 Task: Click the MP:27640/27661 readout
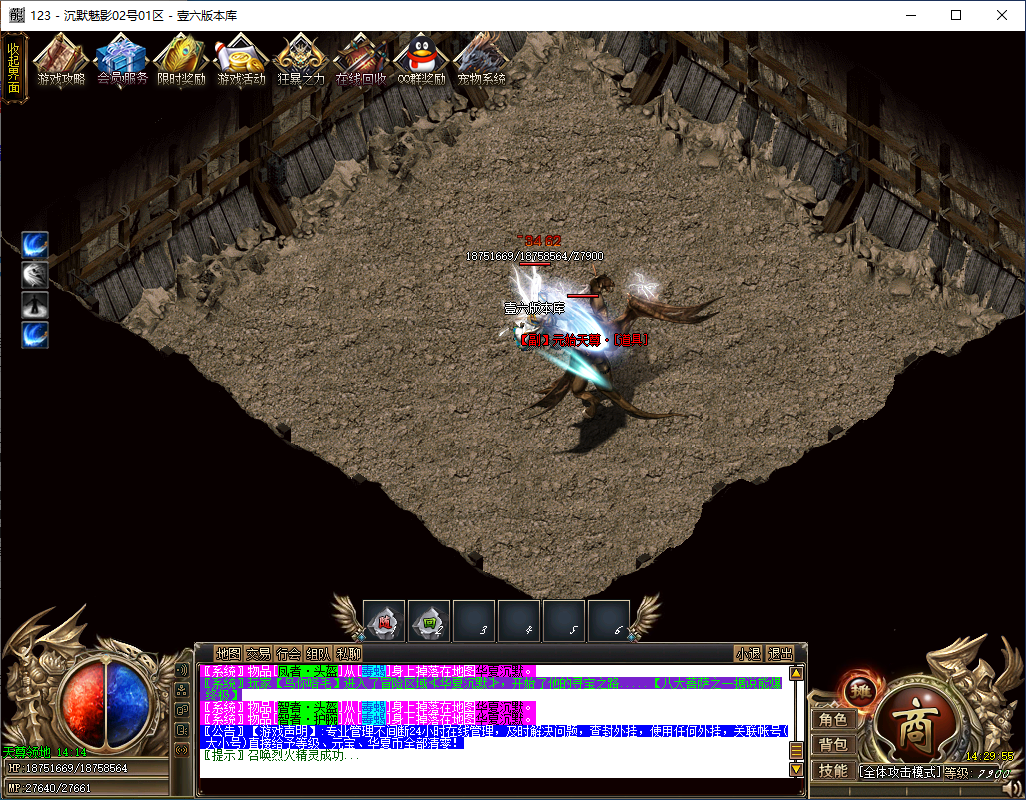[x=50, y=788]
